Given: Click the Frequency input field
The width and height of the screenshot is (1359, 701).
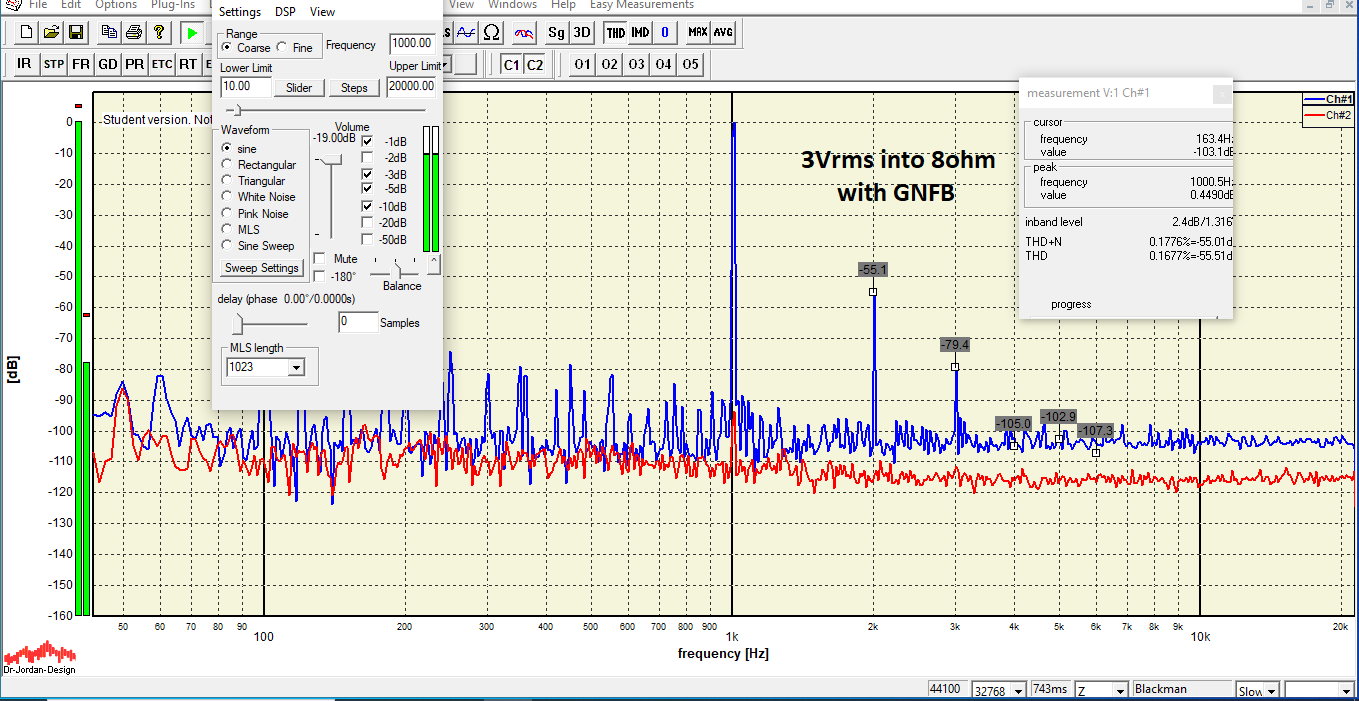Looking at the screenshot, I should [x=412, y=43].
